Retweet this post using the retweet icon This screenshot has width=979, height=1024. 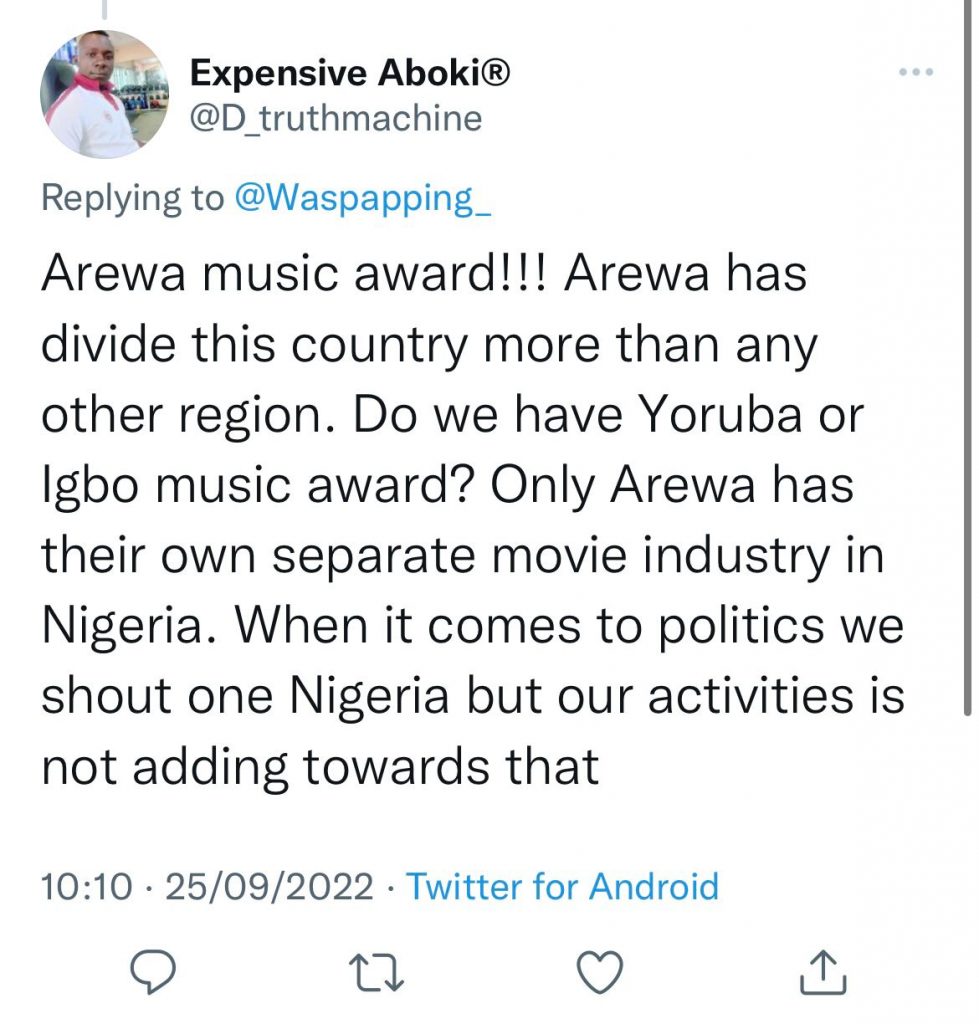[x=379, y=971]
